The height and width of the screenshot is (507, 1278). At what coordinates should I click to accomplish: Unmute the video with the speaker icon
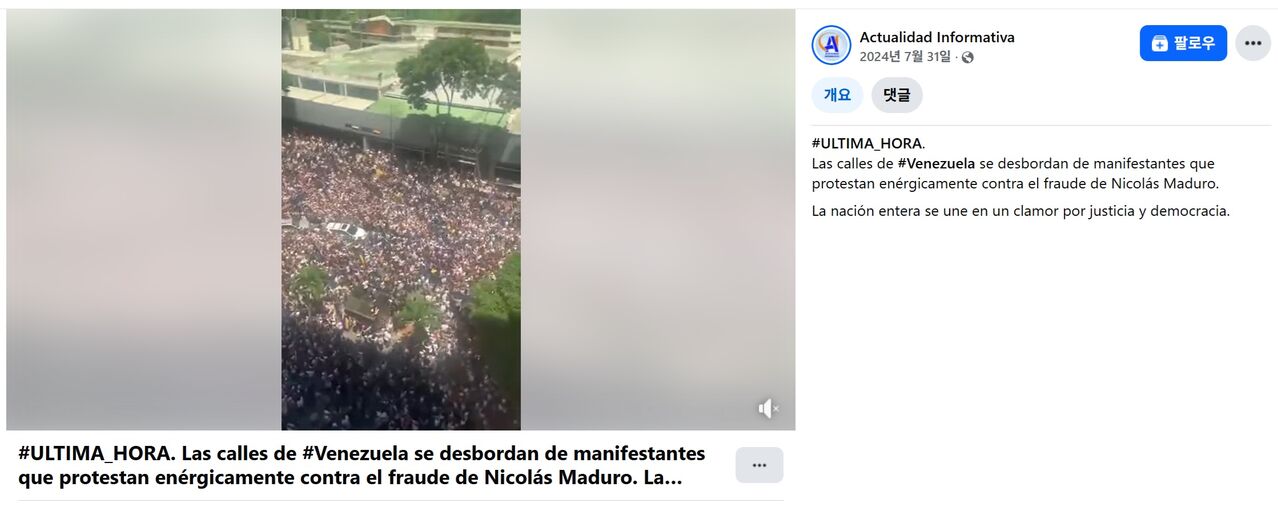pos(767,408)
